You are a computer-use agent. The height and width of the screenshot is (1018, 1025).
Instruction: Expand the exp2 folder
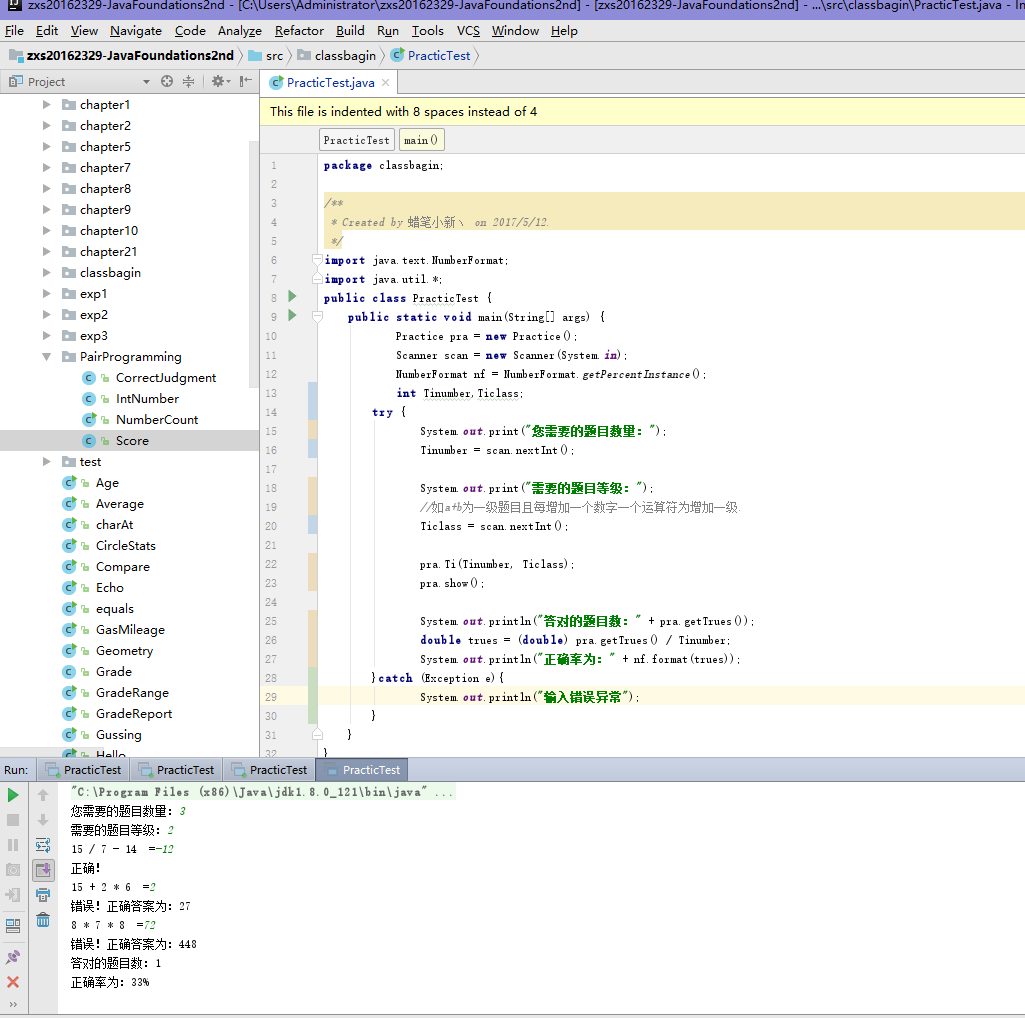[46, 314]
